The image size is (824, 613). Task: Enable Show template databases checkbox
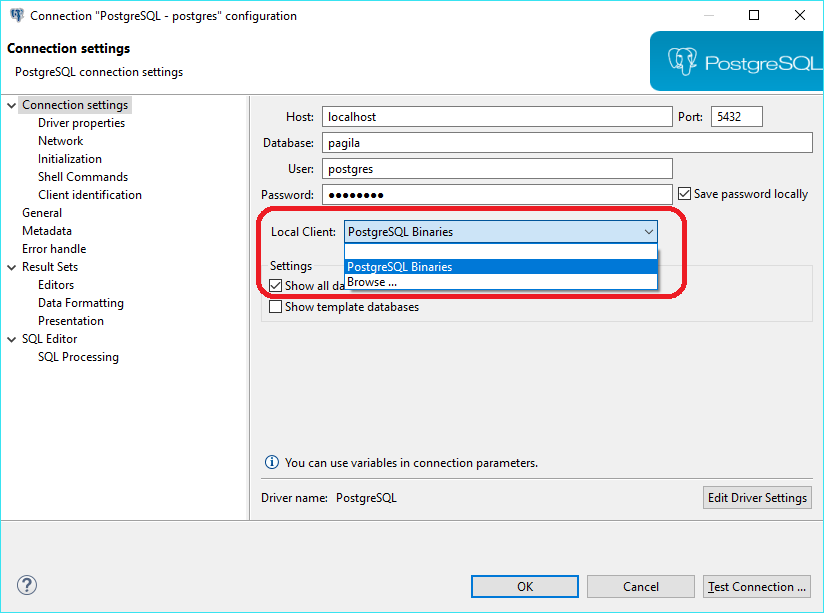[275, 306]
